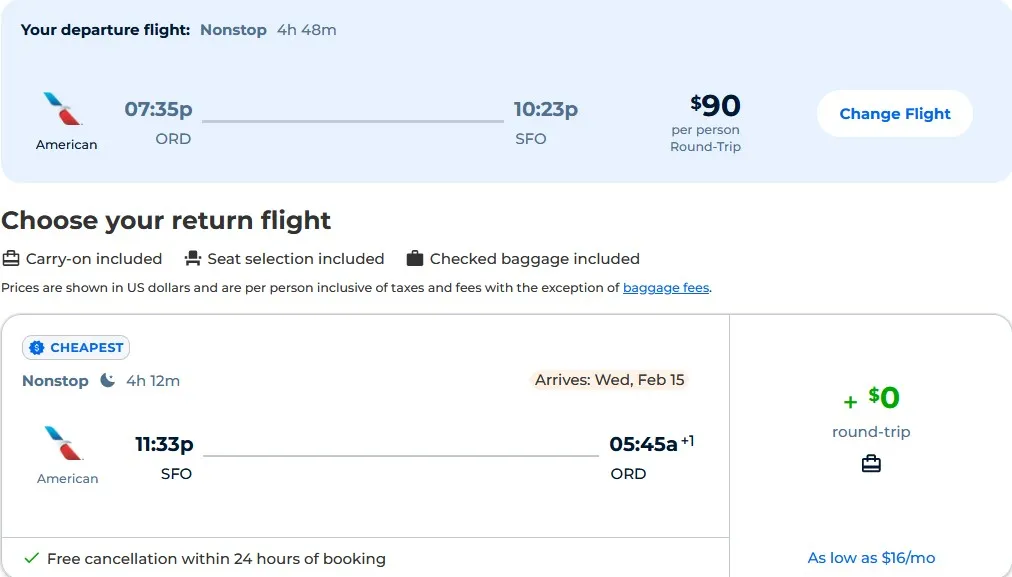Image resolution: width=1012 pixels, height=577 pixels.
Task: Open the baggage fees link
Action: point(666,288)
